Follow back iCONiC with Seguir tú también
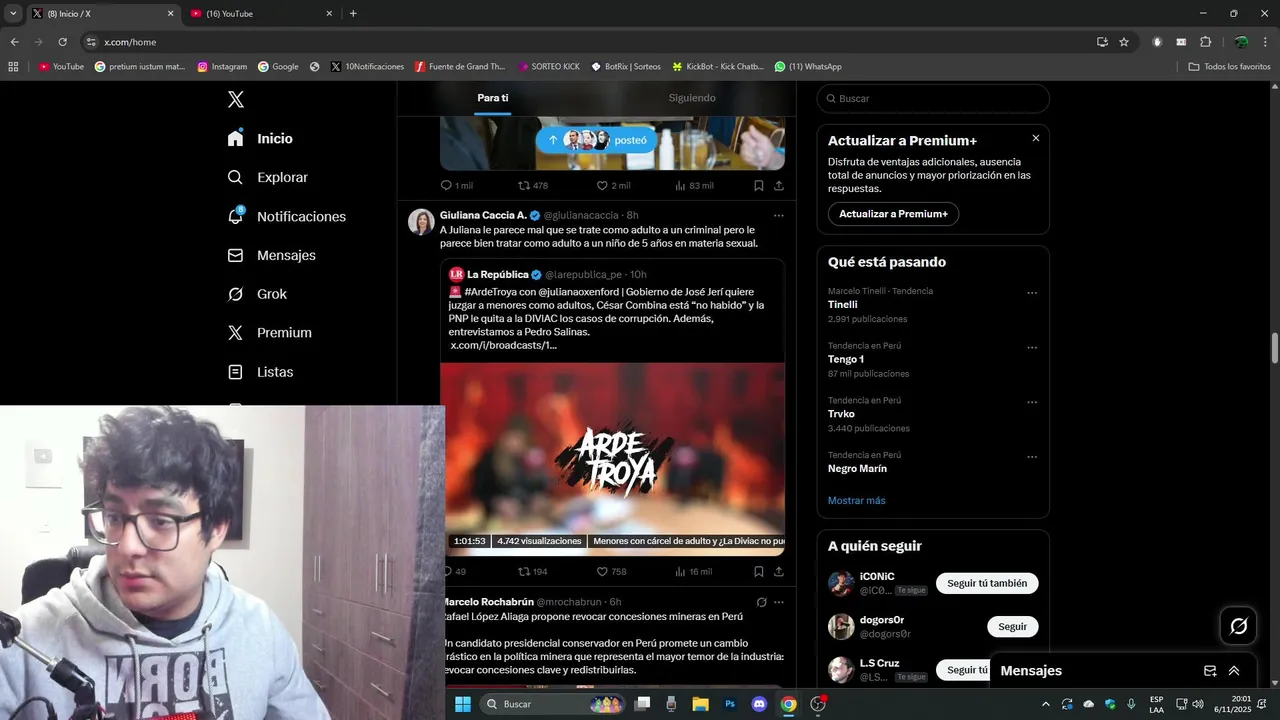1280x720 pixels. coord(987,583)
